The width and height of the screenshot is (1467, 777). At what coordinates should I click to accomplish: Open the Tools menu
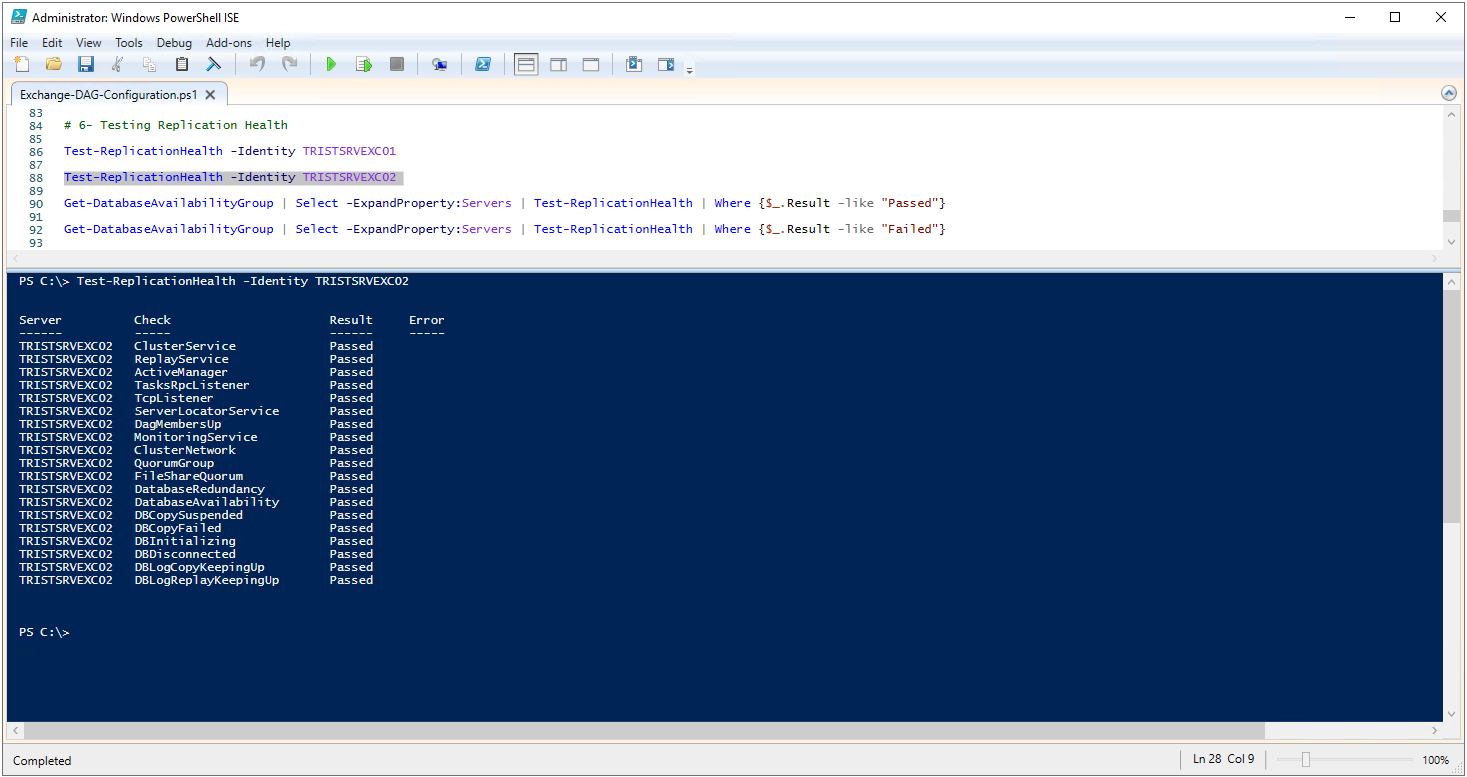pyautogui.click(x=129, y=43)
